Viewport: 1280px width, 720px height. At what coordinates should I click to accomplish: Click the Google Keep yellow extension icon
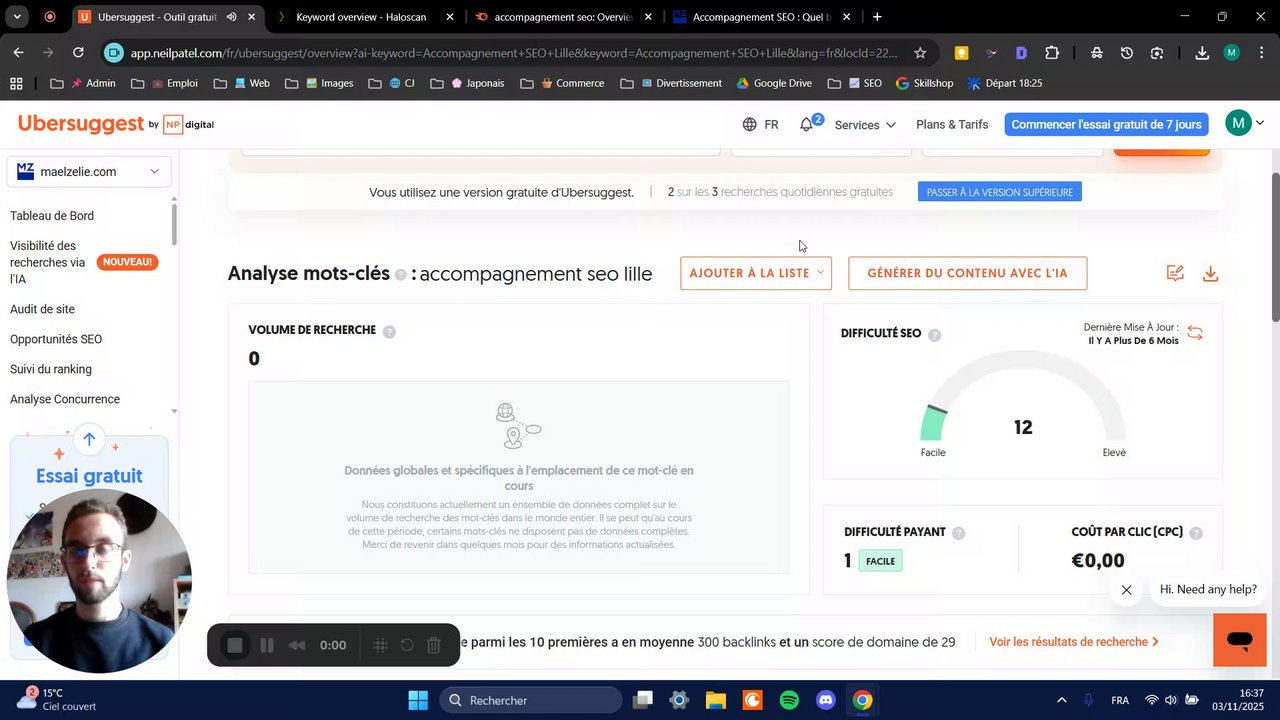961,53
